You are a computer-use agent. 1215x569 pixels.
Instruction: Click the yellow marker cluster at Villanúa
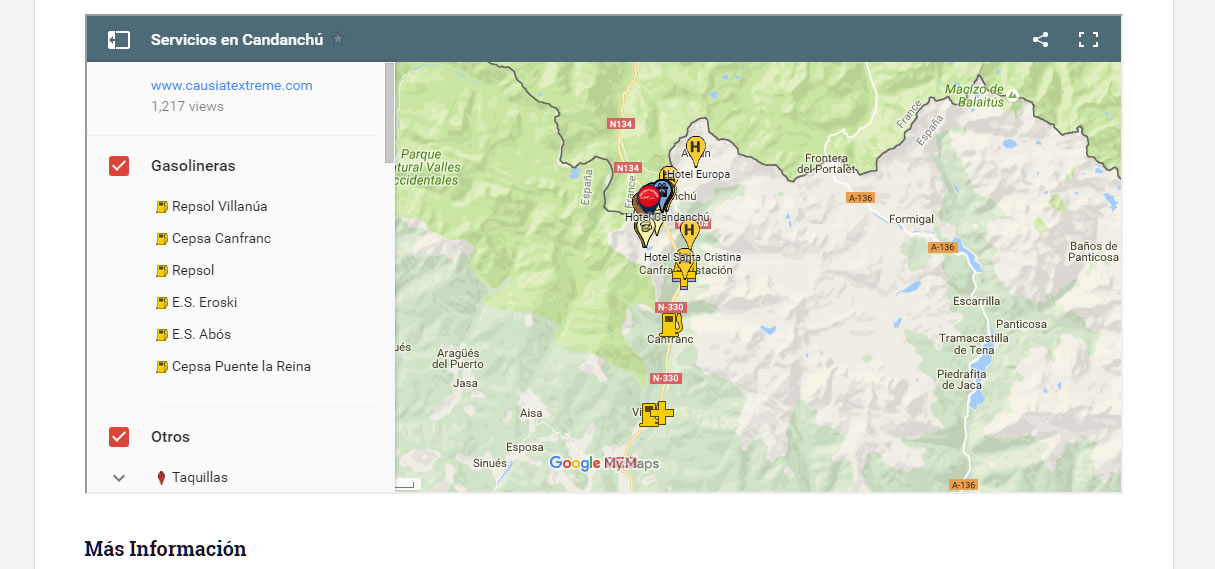pos(656,413)
